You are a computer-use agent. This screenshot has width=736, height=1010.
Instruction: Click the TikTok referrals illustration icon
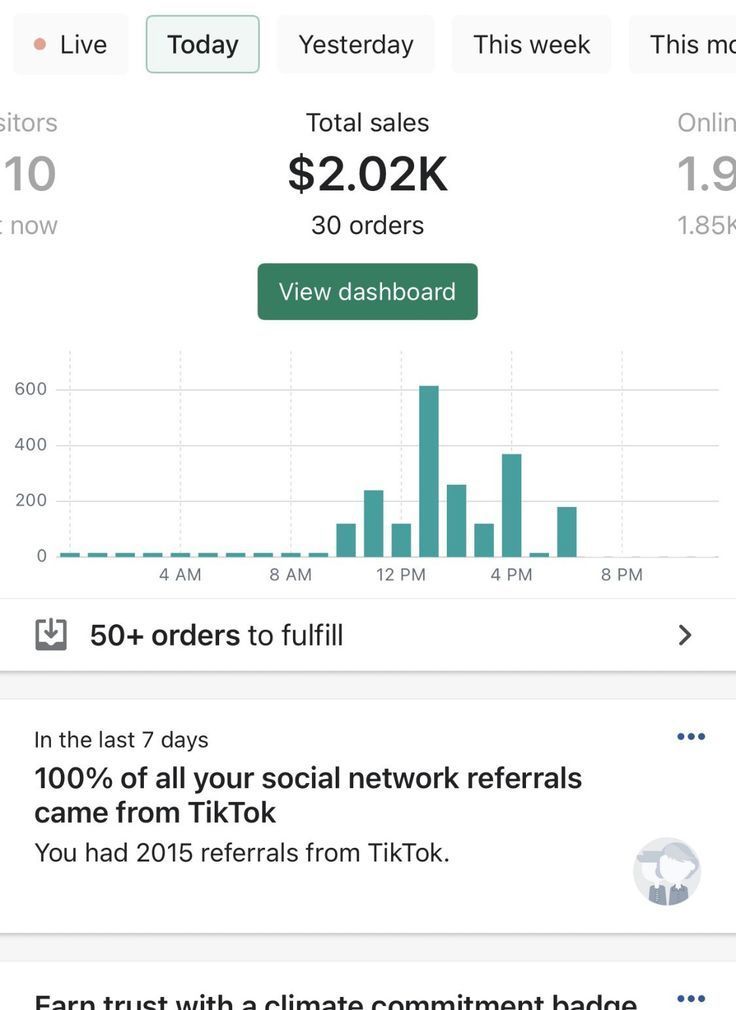(x=667, y=872)
